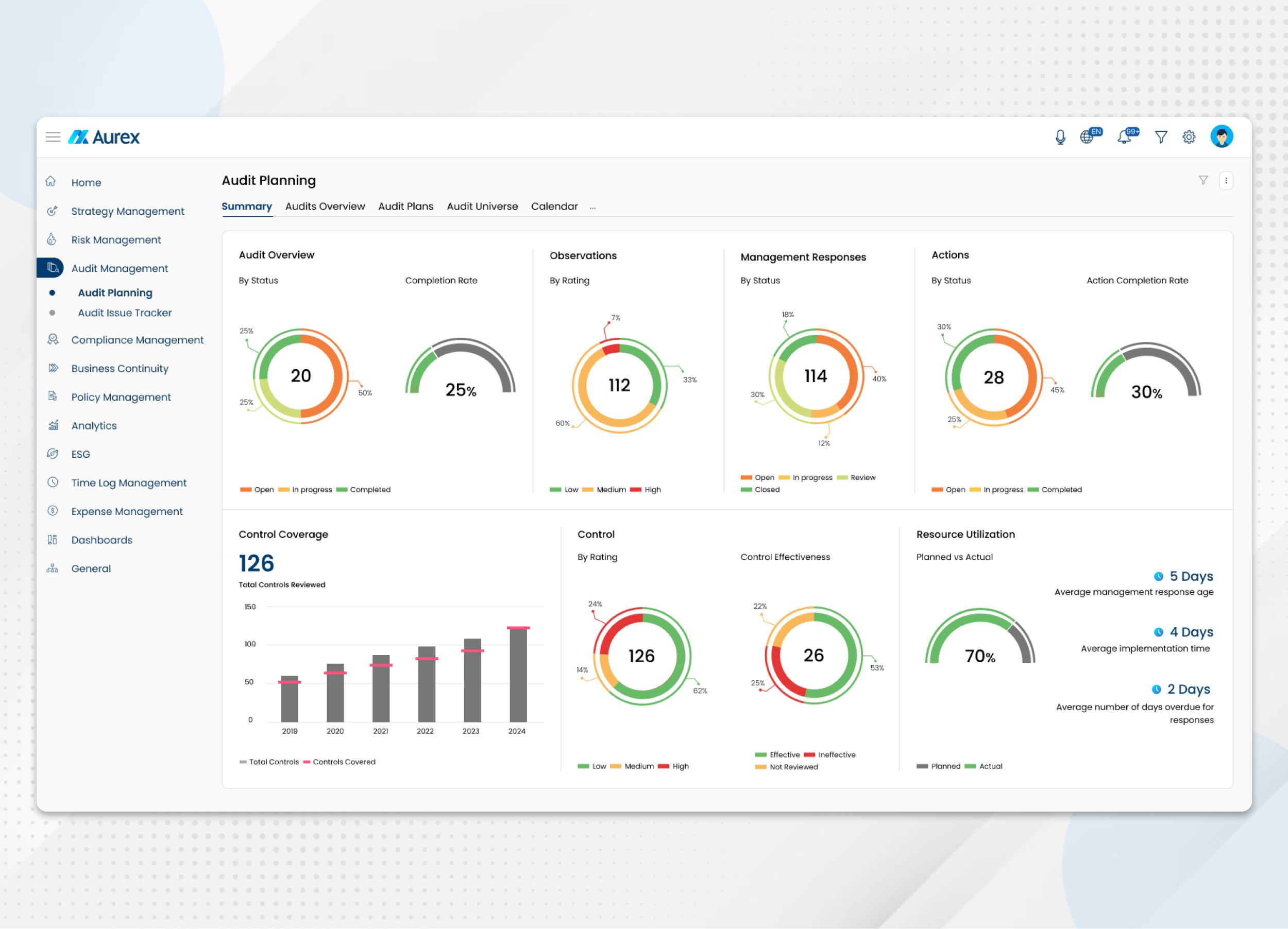Switch to the Audit Plans tab
This screenshot has width=1288, height=929.
click(405, 206)
